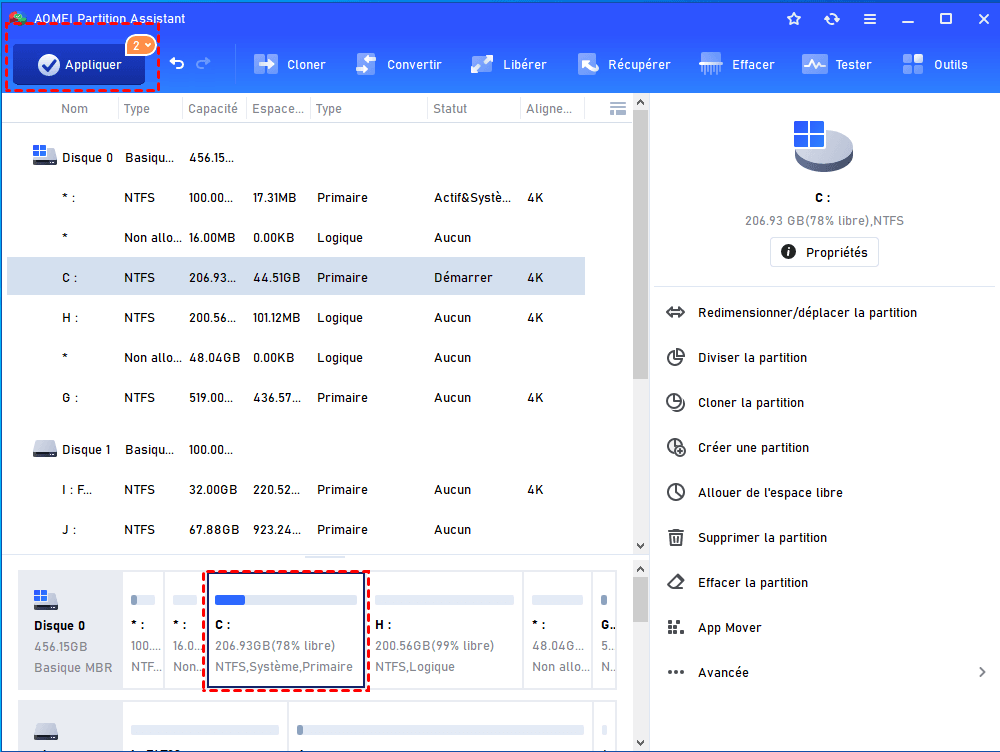Click the eraser wipe partition icon
The height and width of the screenshot is (752, 1000).
(x=675, y=582)
